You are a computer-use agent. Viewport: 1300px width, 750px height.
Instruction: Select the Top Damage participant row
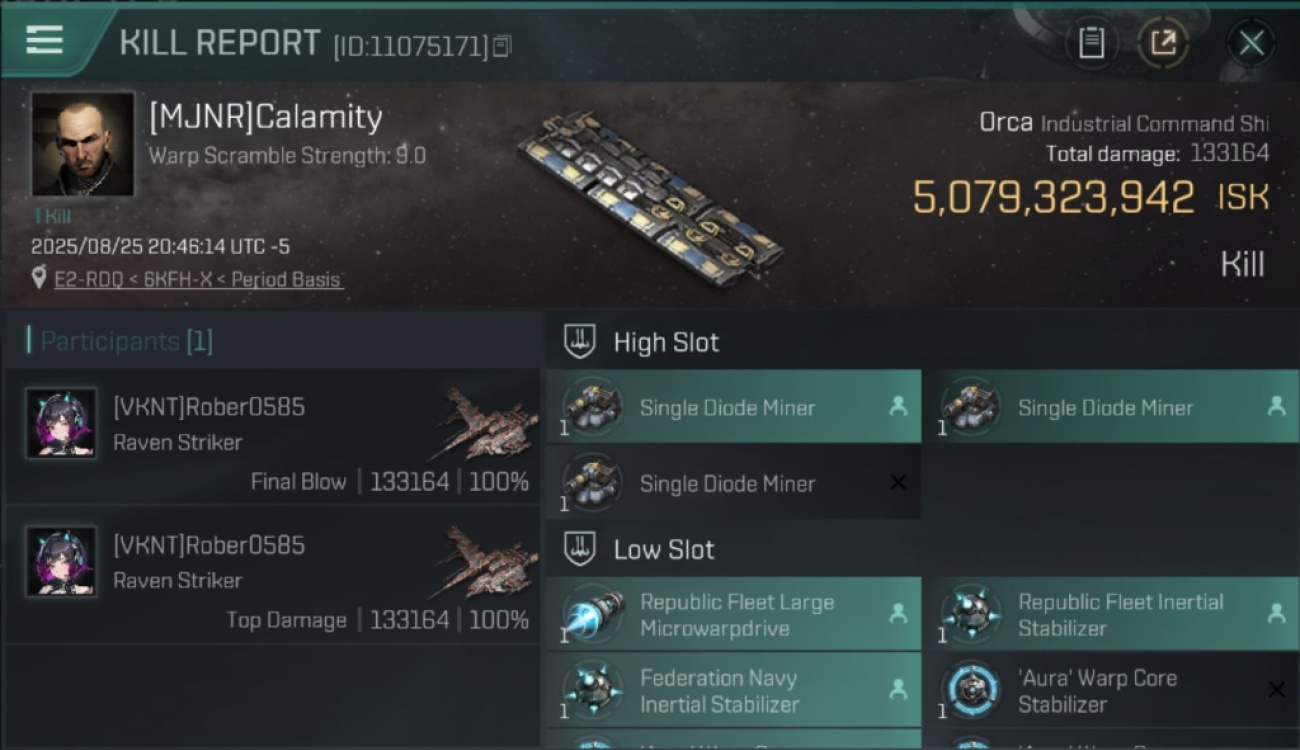[x=272, y=576]
